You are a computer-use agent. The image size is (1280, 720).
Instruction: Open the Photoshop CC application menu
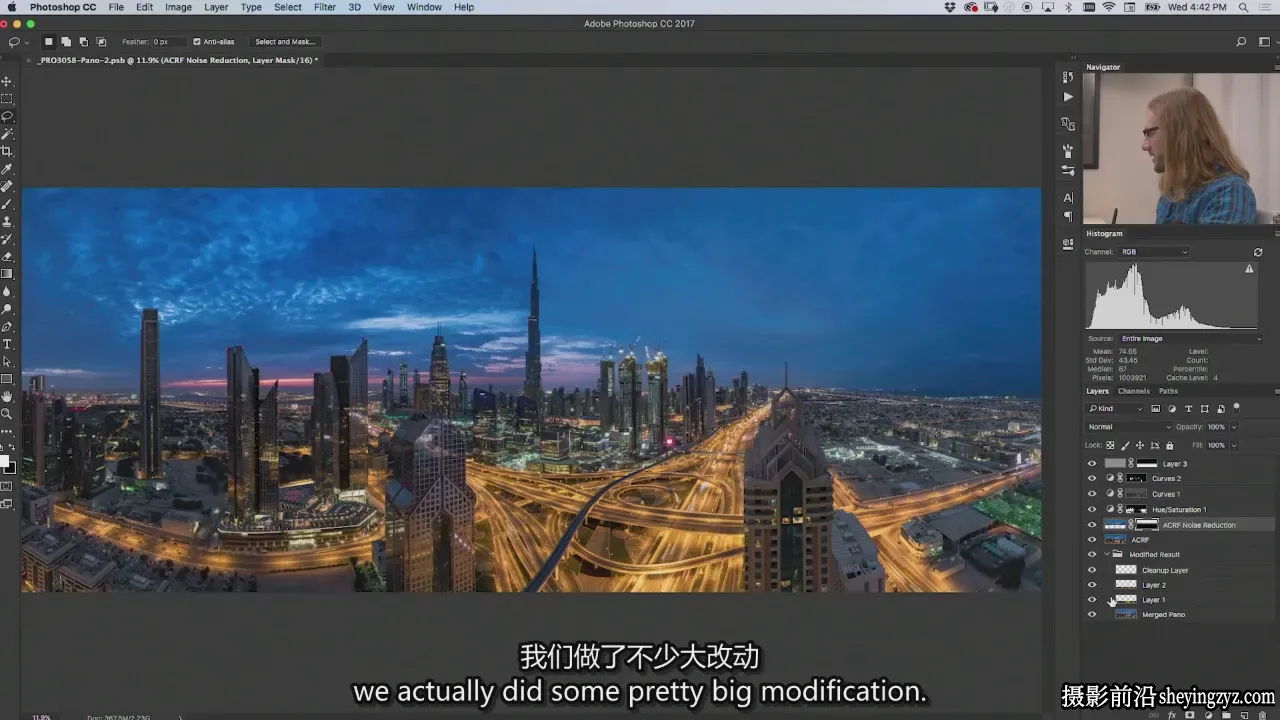(63, 7)
